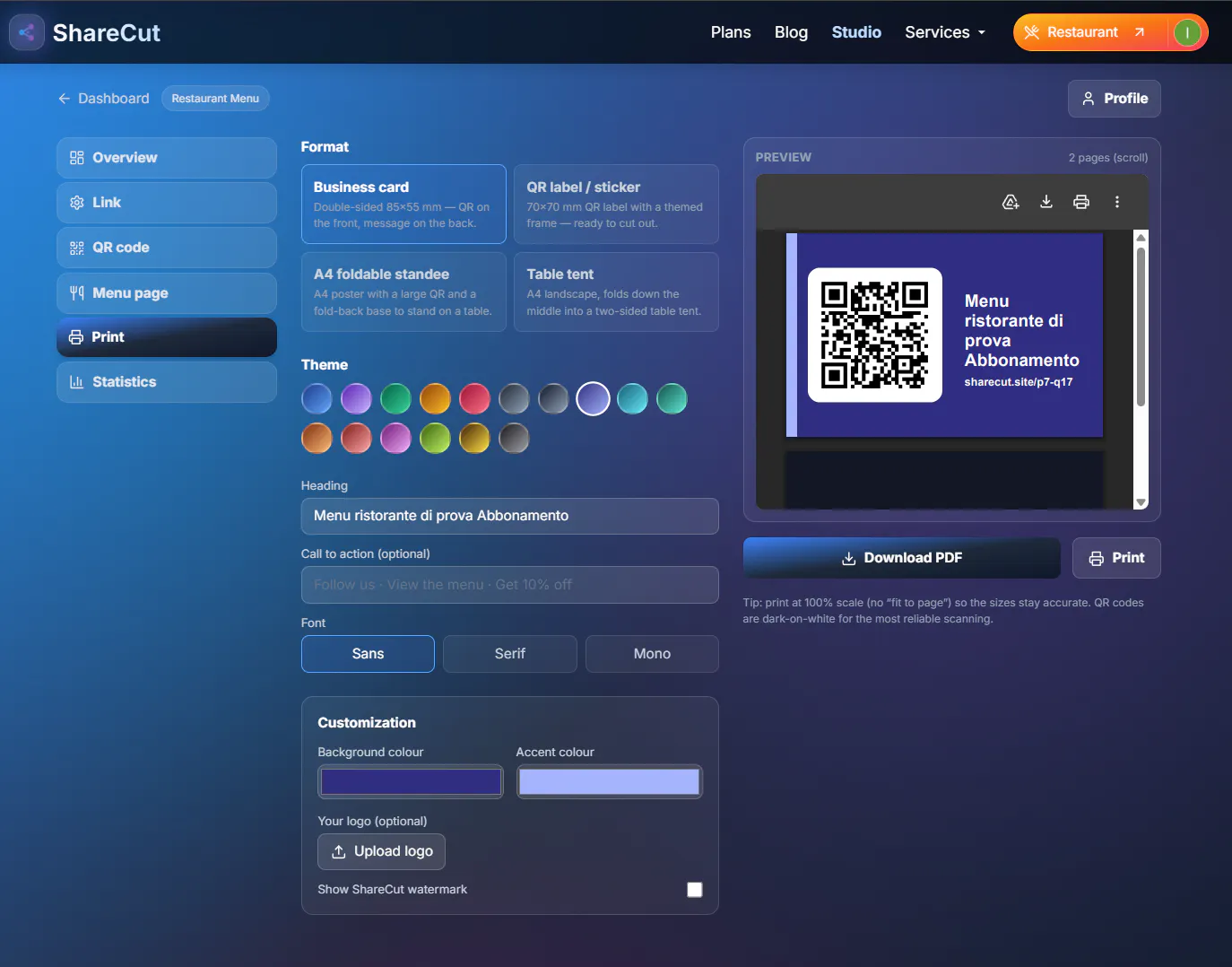1232x967 pixels.
Task: Open the Plans page
Action: [731, 32]
